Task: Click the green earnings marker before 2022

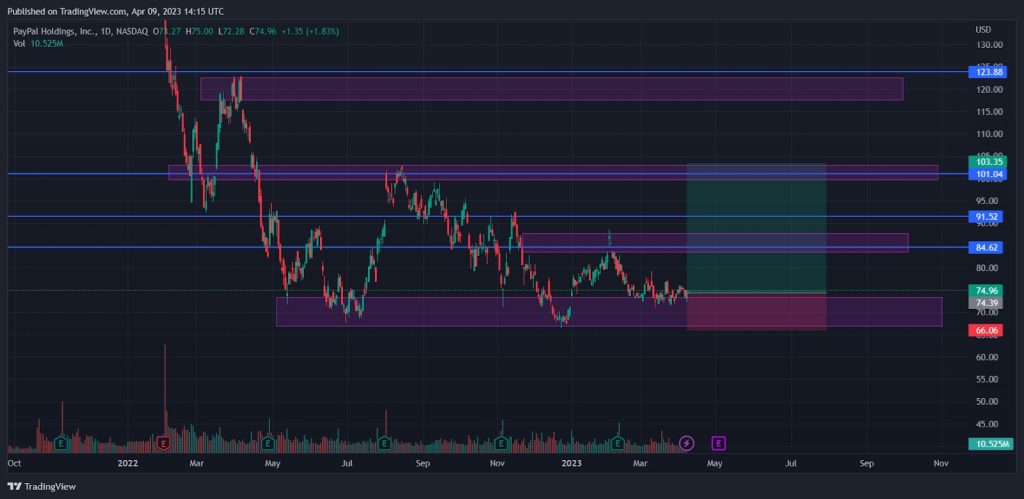Action: click(x=61, y=443)
